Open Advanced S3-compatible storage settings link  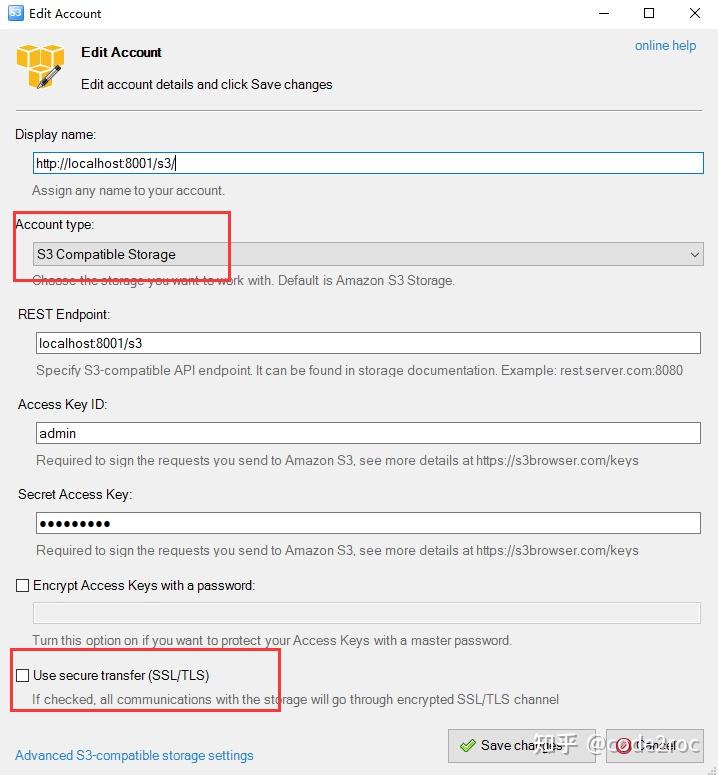tap(134, 755)
